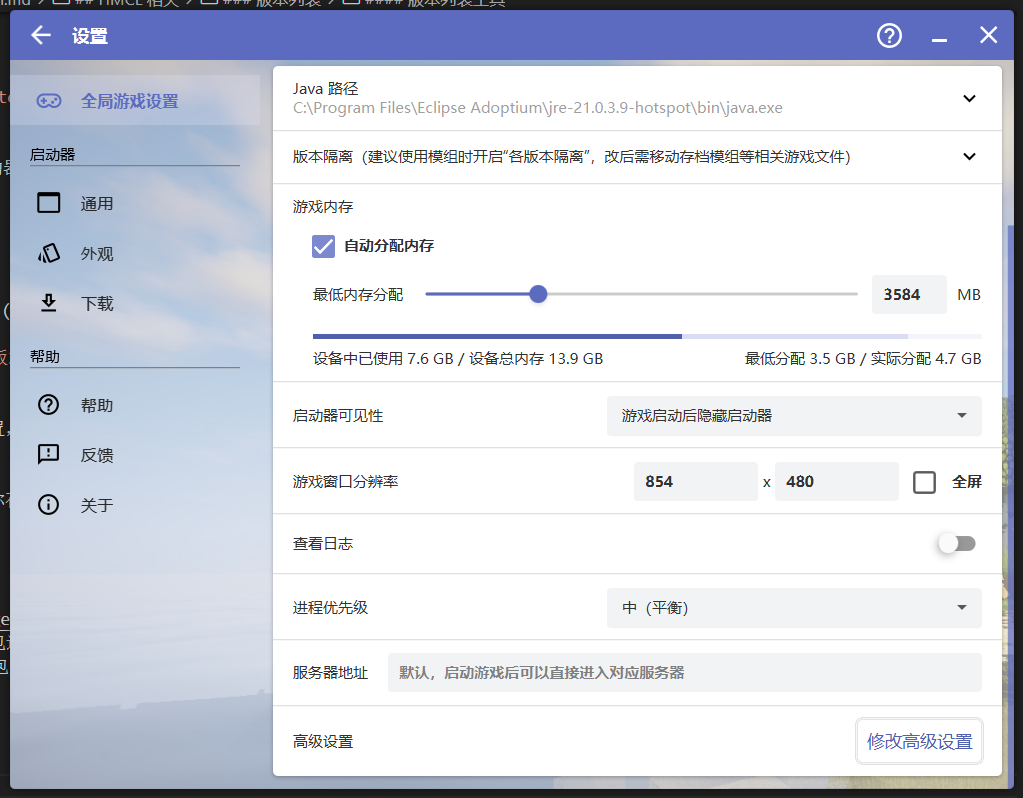Click the 修改高级设置 button
Viewport: 1023px width, 798px height.
(x=918, y=741)
